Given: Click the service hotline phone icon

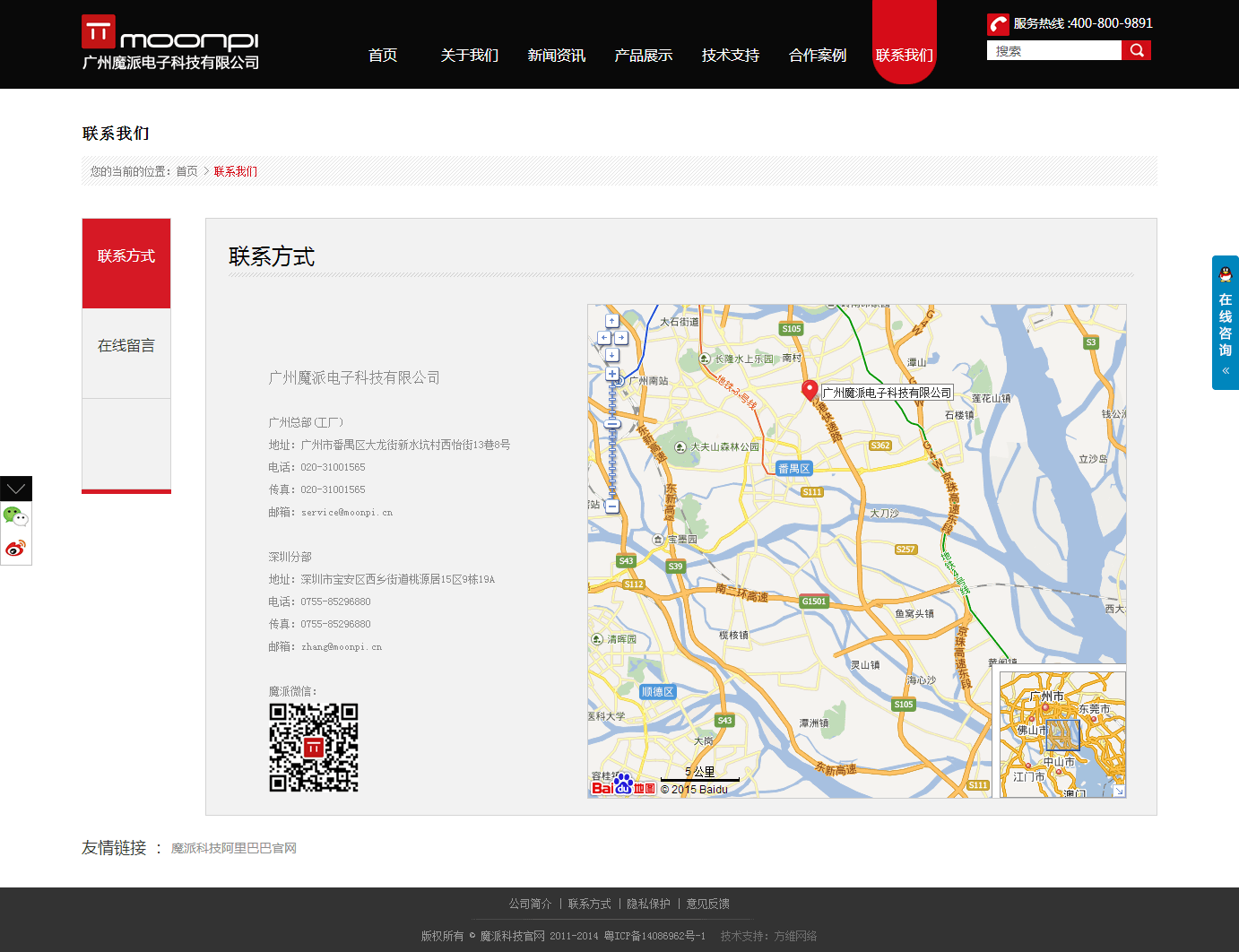Looking at the screenshot, I should [998, 24].
